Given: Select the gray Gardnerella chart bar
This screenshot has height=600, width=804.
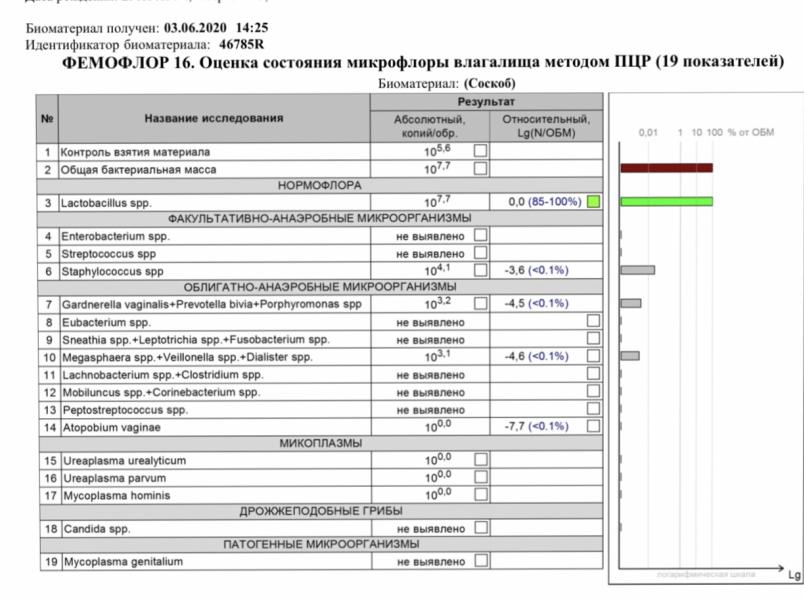Looking at the screenshot, I should click(x=631, y=303).
